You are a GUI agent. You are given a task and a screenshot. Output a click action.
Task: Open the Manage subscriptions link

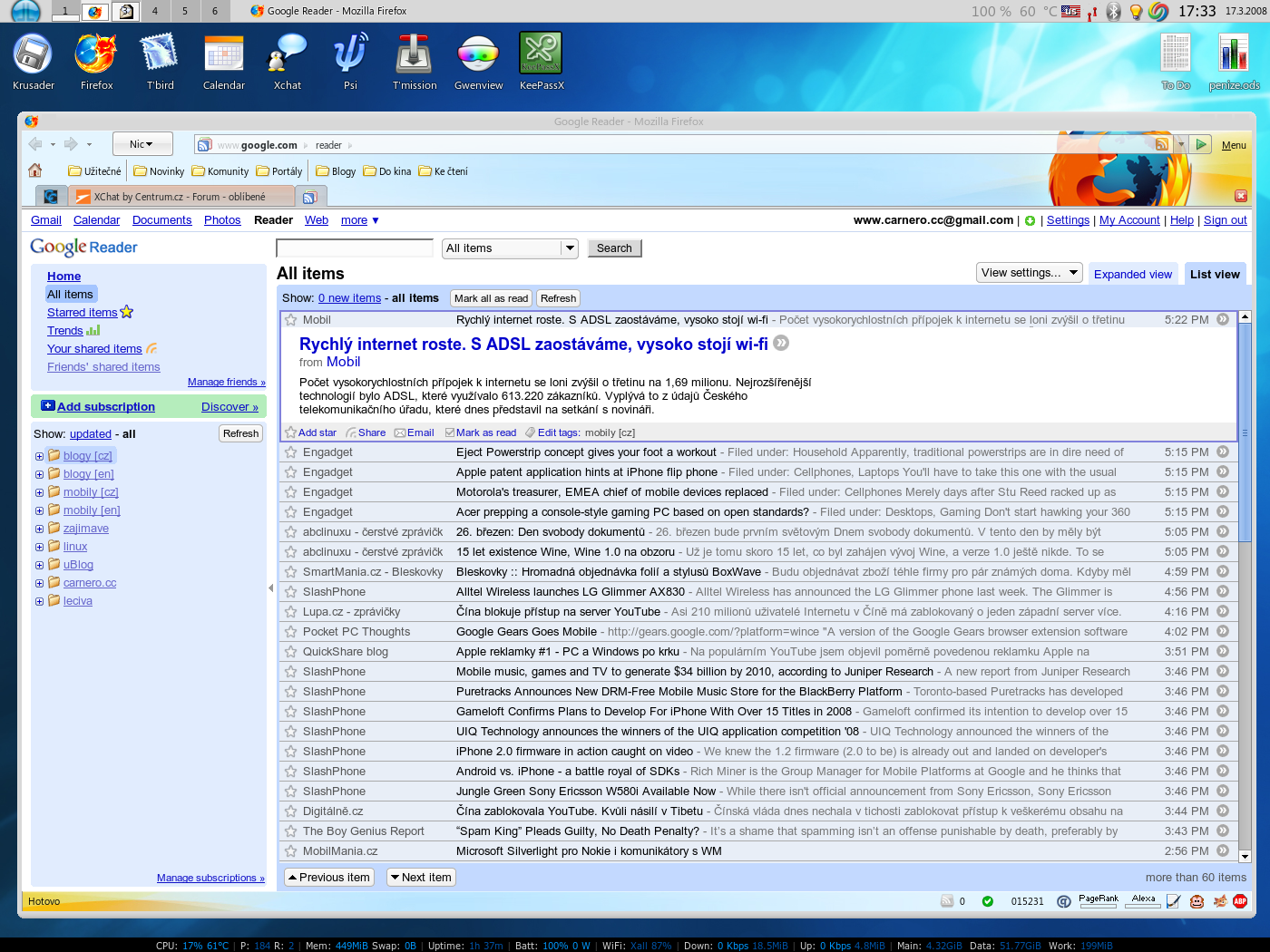[210, 878]
